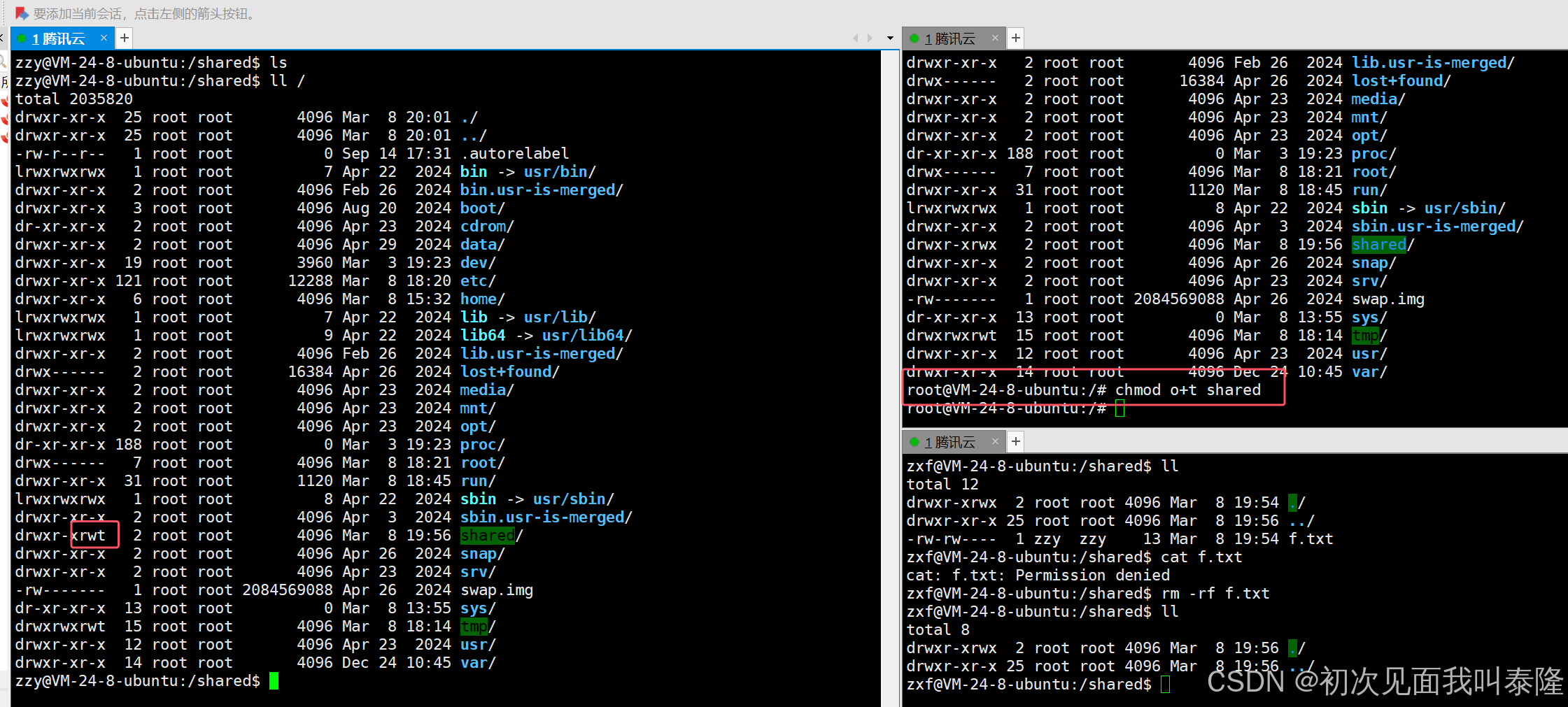
Task: Click 'cat f.txt' command in bottom-right terminal
Action: tap(1202, 557)
